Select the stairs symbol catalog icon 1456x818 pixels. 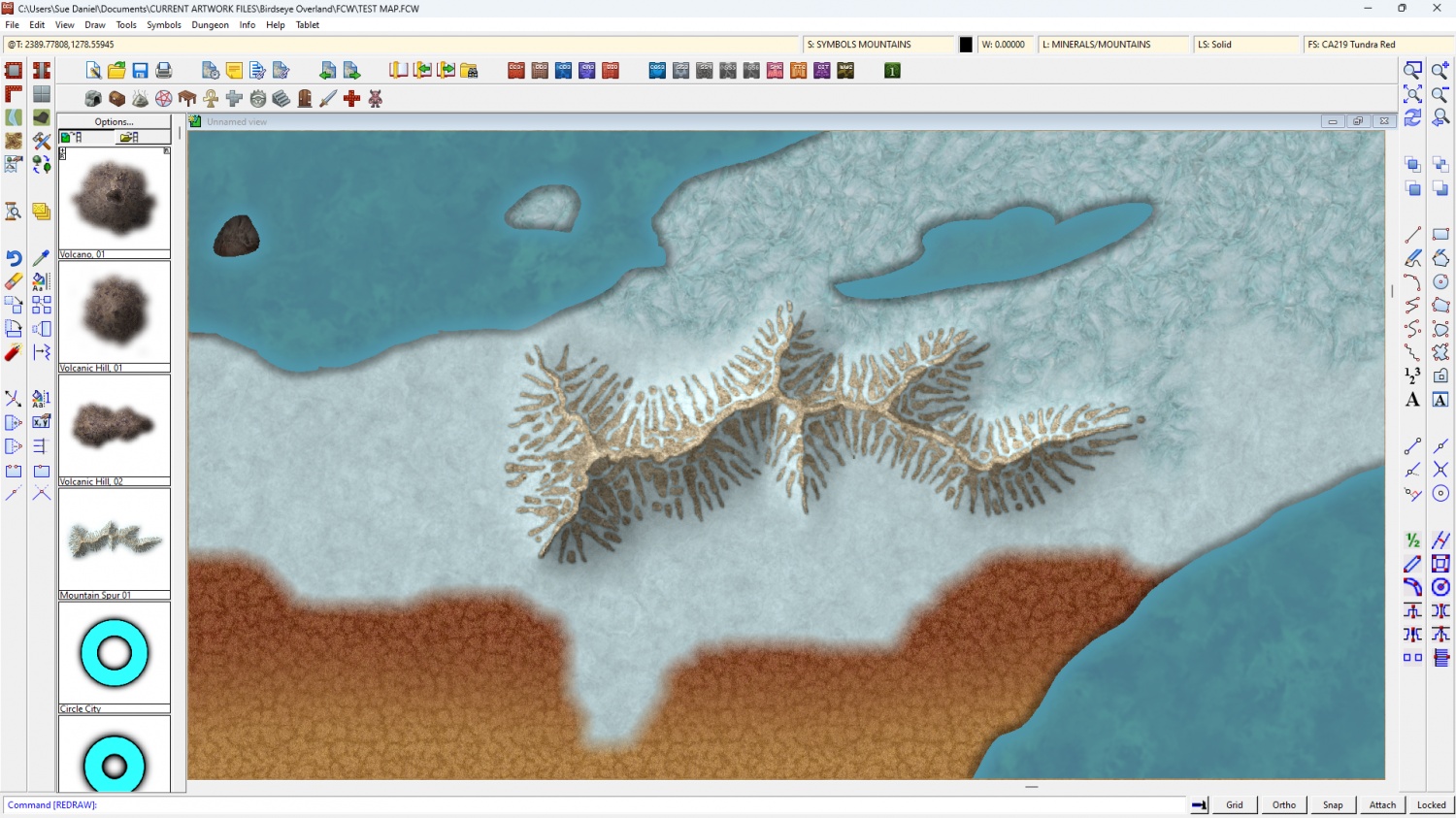pos(281,98)
